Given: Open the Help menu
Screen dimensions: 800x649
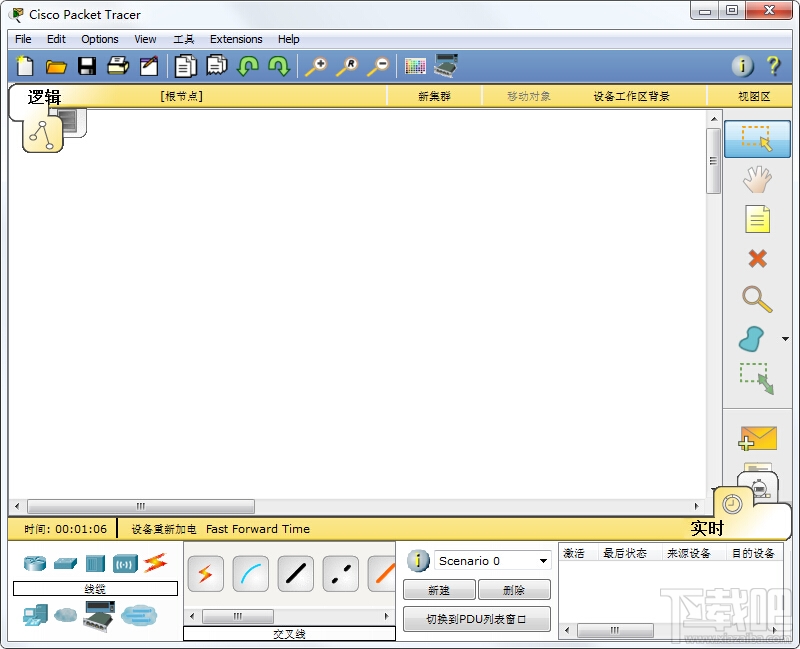Looking at the screenshot, I should click(x=288, y=39).
